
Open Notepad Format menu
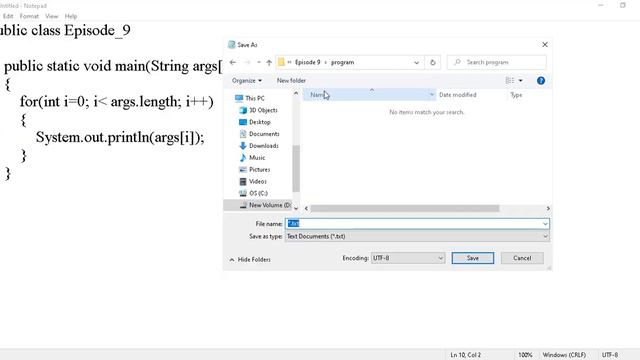click(29, 16)
